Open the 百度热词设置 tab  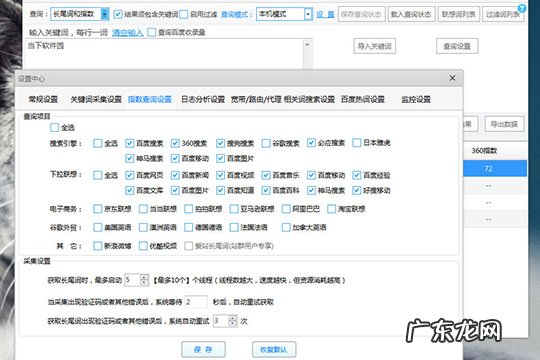tap(363, 99)
